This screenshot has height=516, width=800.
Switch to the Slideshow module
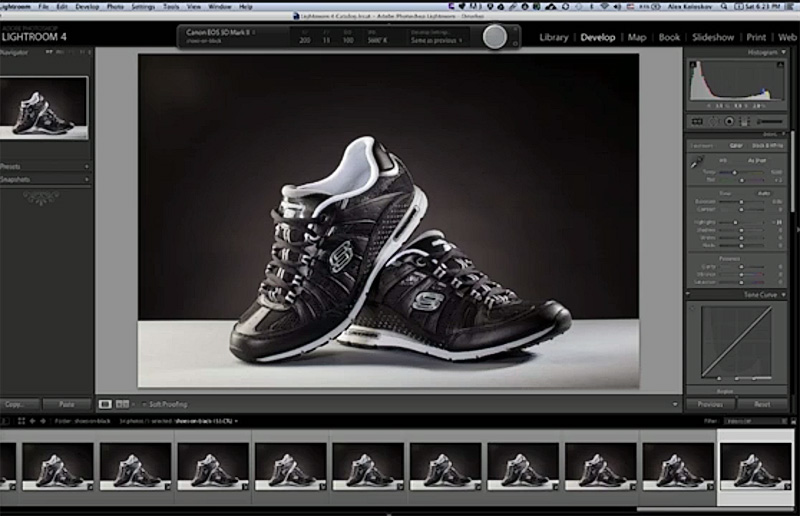(x=713, y=37)
